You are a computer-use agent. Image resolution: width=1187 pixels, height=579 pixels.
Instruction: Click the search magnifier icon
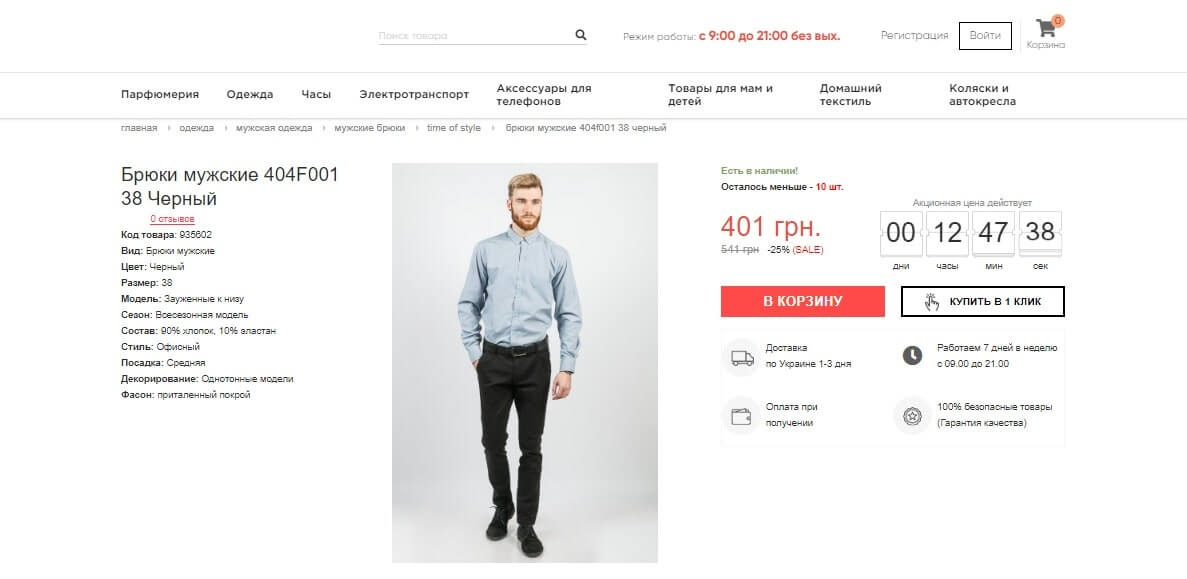pos(580,35)
